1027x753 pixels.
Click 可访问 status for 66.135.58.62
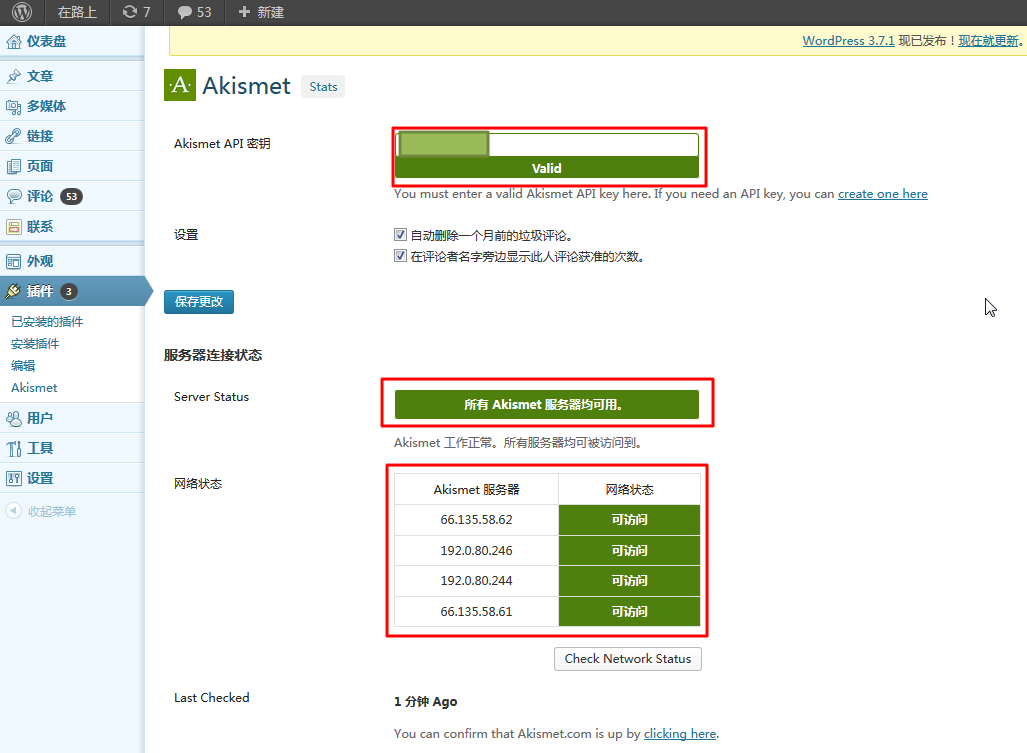click(x=629, y=520)
